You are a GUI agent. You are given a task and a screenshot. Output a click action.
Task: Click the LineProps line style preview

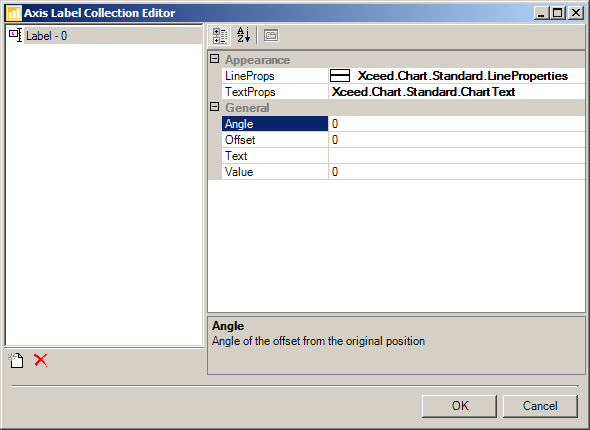tap(340, 76)
